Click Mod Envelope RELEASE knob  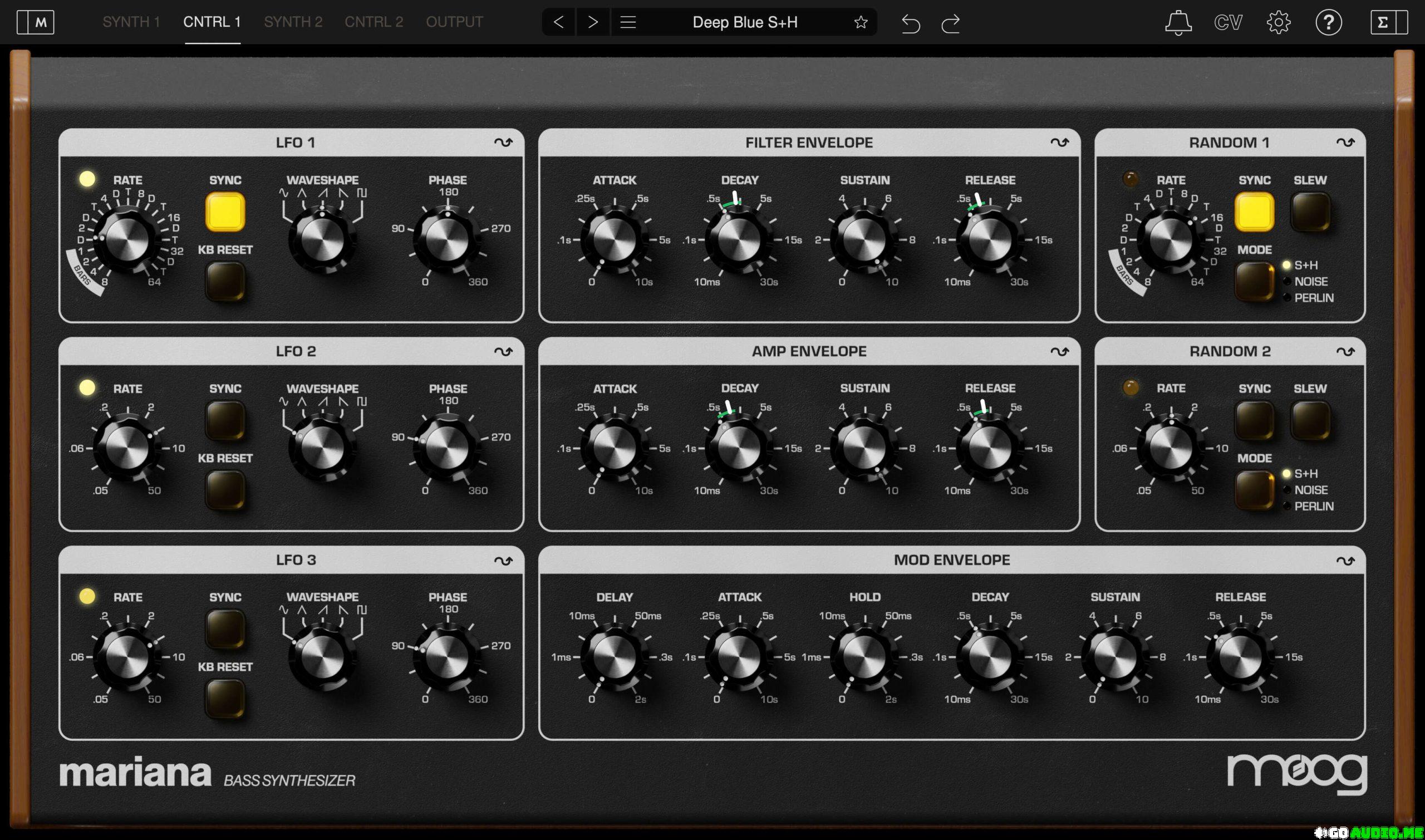click(x=1240, y=657)
